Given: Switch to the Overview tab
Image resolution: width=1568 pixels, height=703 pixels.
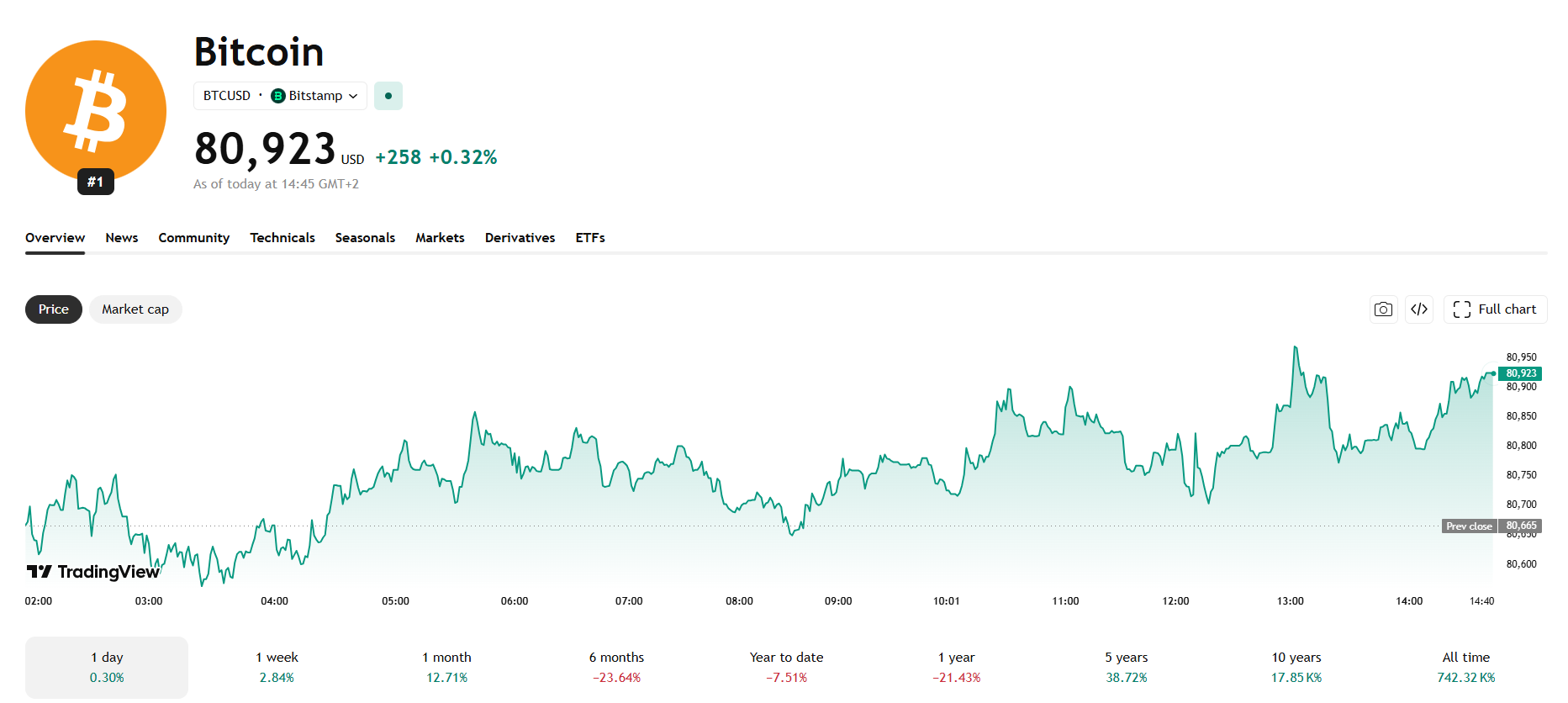Looking at the screenshot, I should point(55,238).
